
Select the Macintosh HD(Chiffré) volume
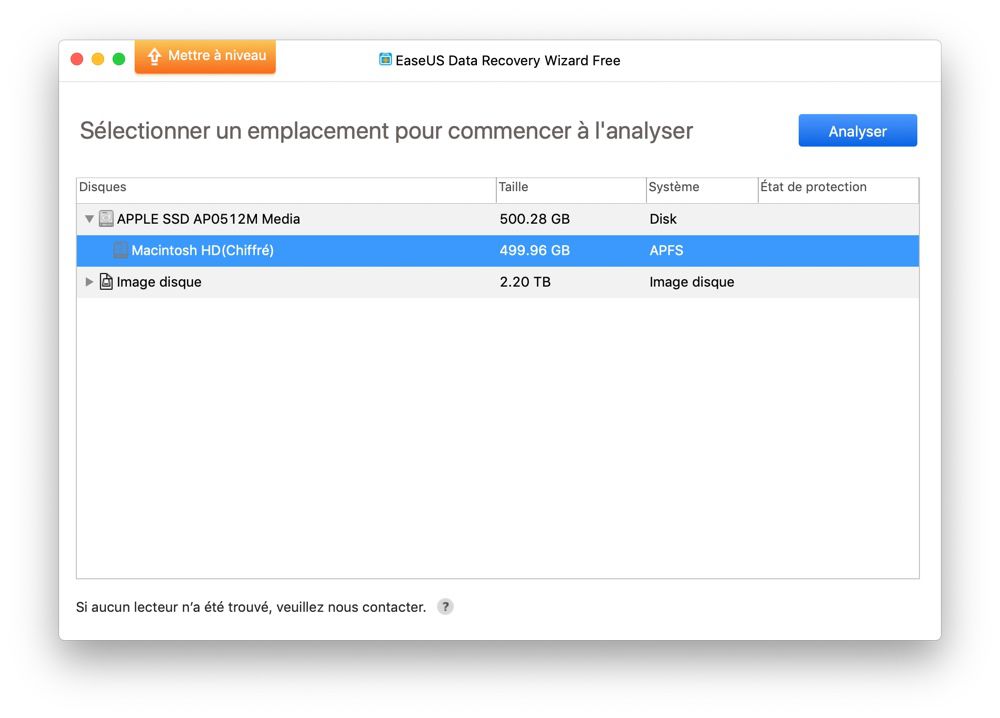pyautogui.click(x=497, y=251)
